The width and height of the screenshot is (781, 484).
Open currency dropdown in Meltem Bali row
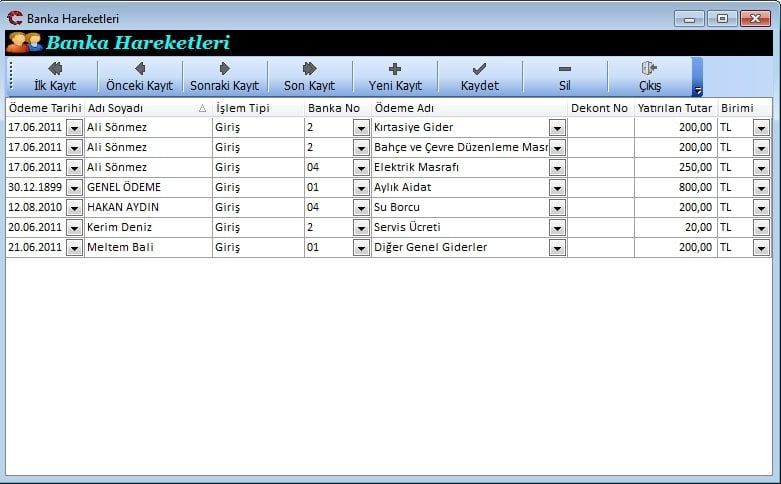pos(761,248)
